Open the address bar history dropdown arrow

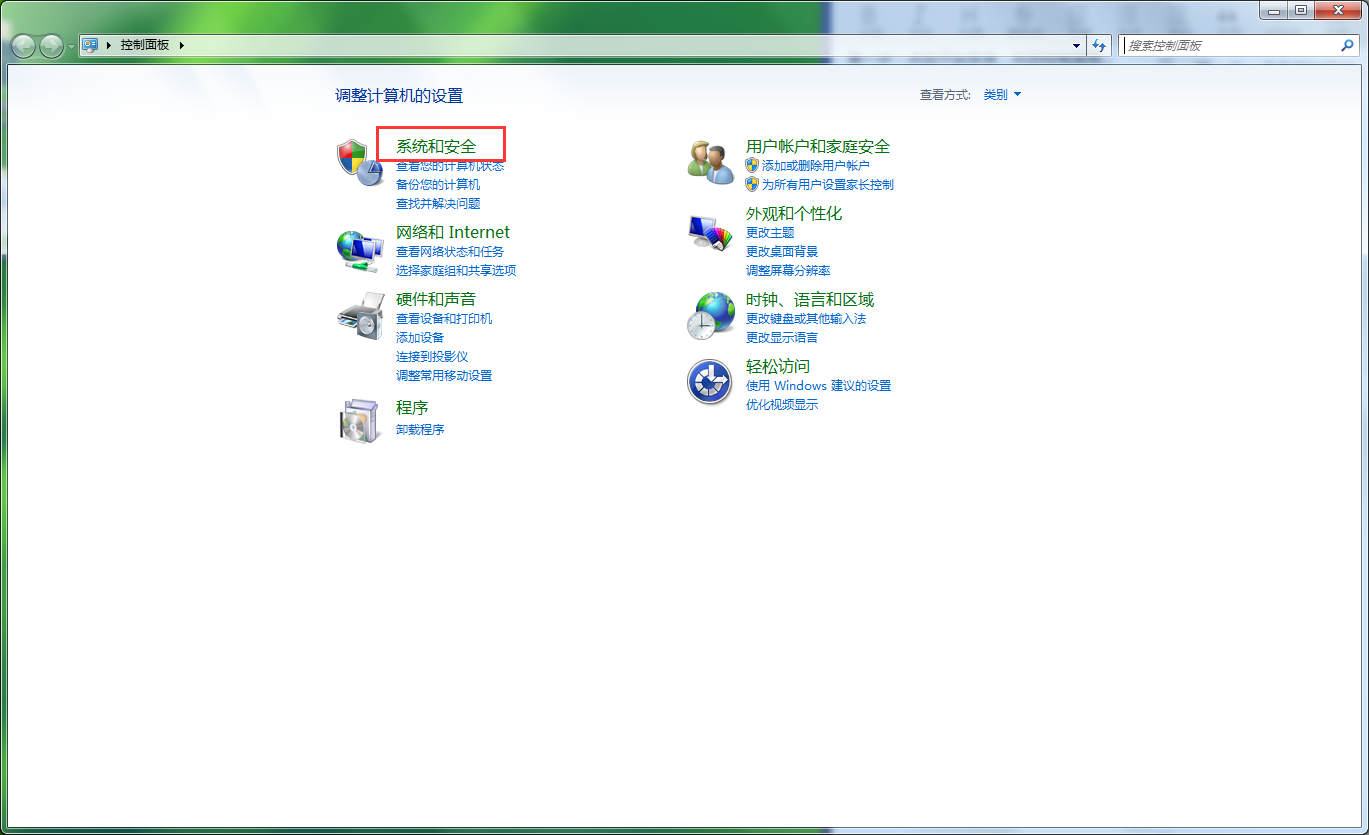1076,45
